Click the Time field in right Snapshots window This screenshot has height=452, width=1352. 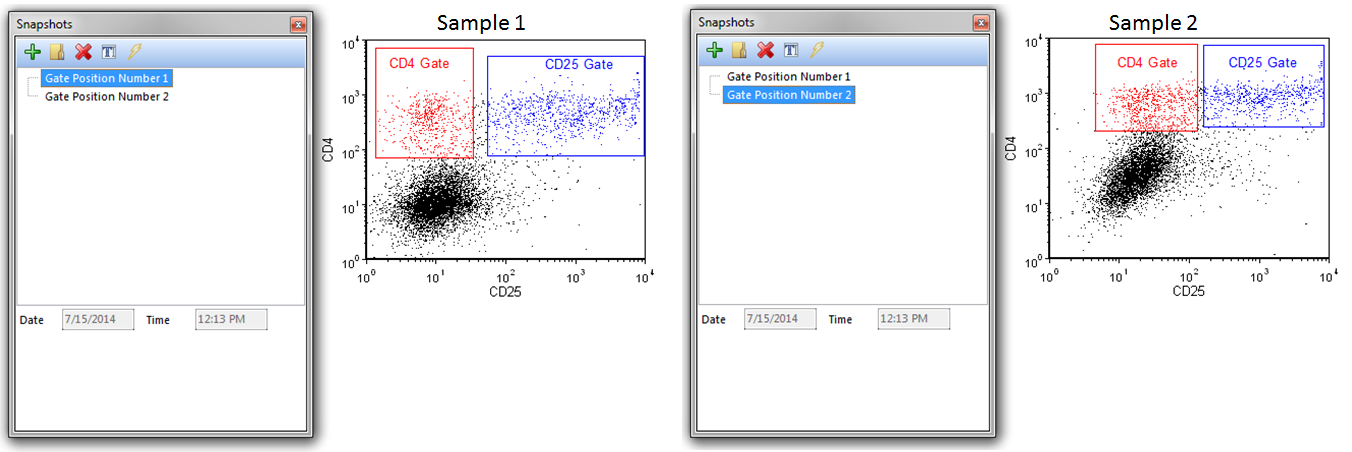(914, 319)
